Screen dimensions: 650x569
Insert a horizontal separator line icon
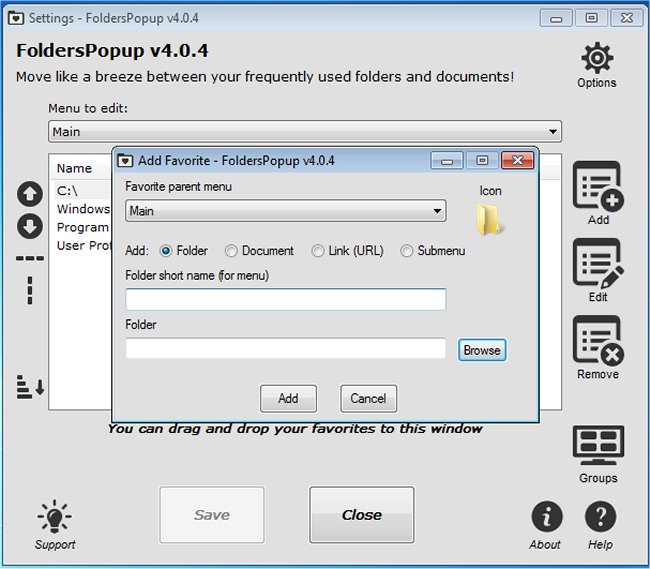[x=30, y=258]
